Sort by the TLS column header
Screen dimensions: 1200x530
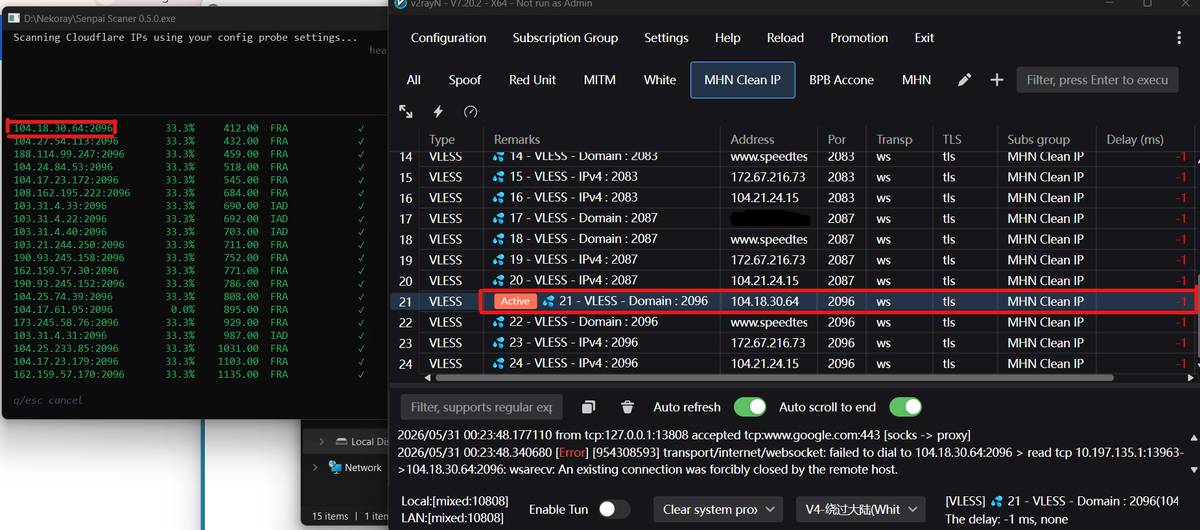[965, 140]
